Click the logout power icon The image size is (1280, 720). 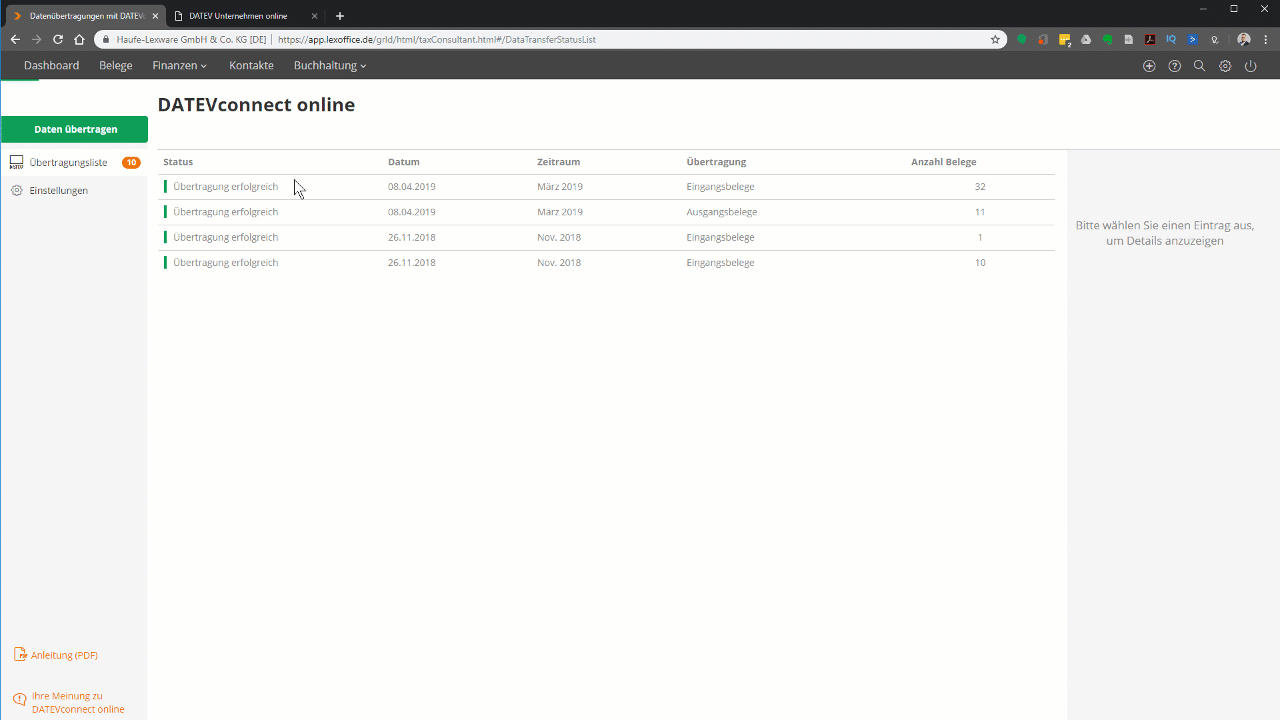(1250, 66)
